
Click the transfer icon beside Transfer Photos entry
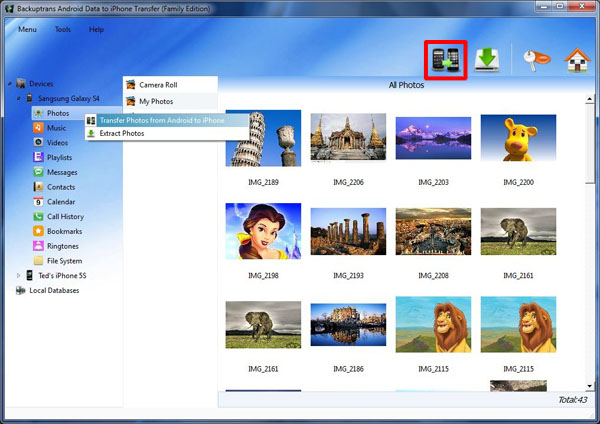91,120
